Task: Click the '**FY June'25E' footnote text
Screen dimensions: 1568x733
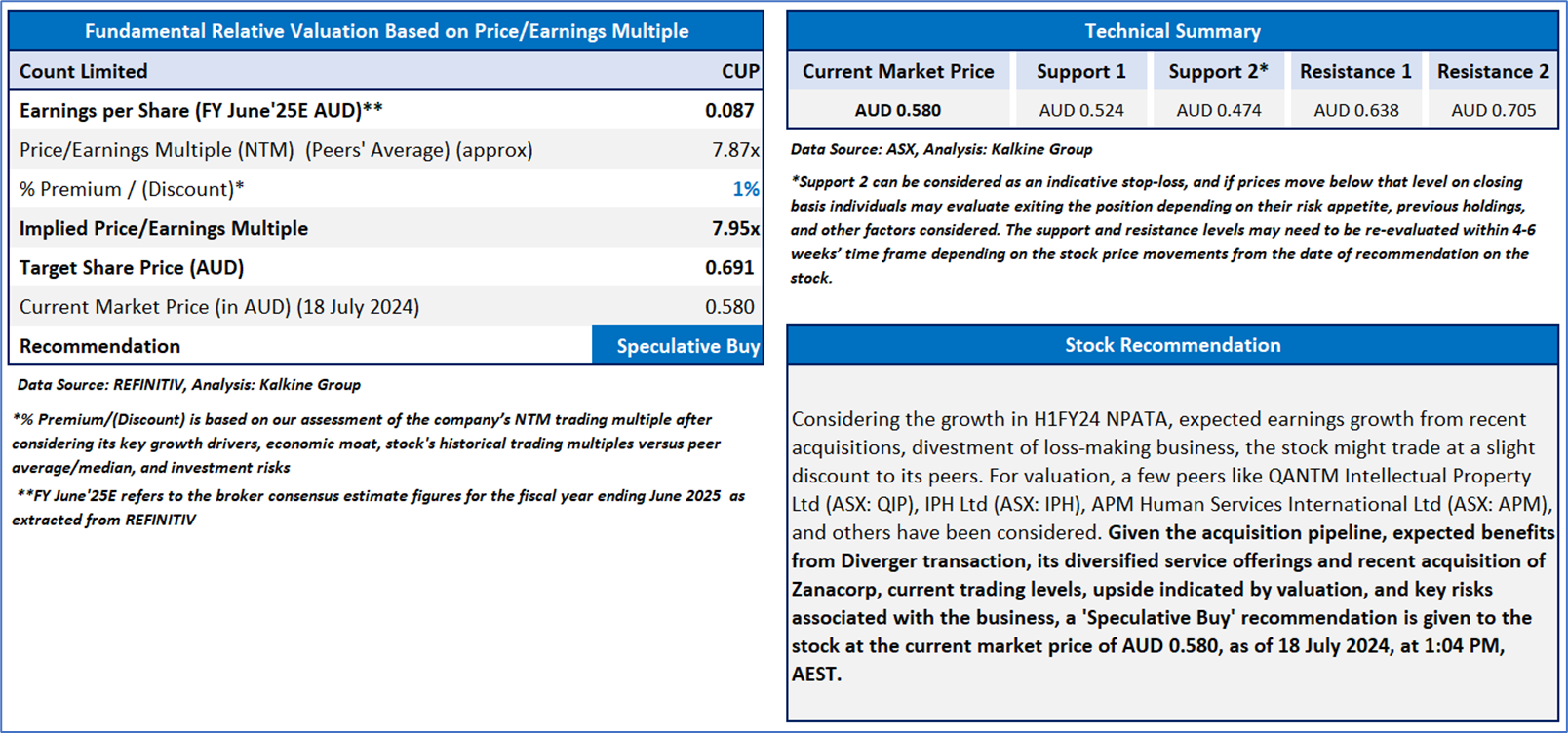Action: coord(377,508)
